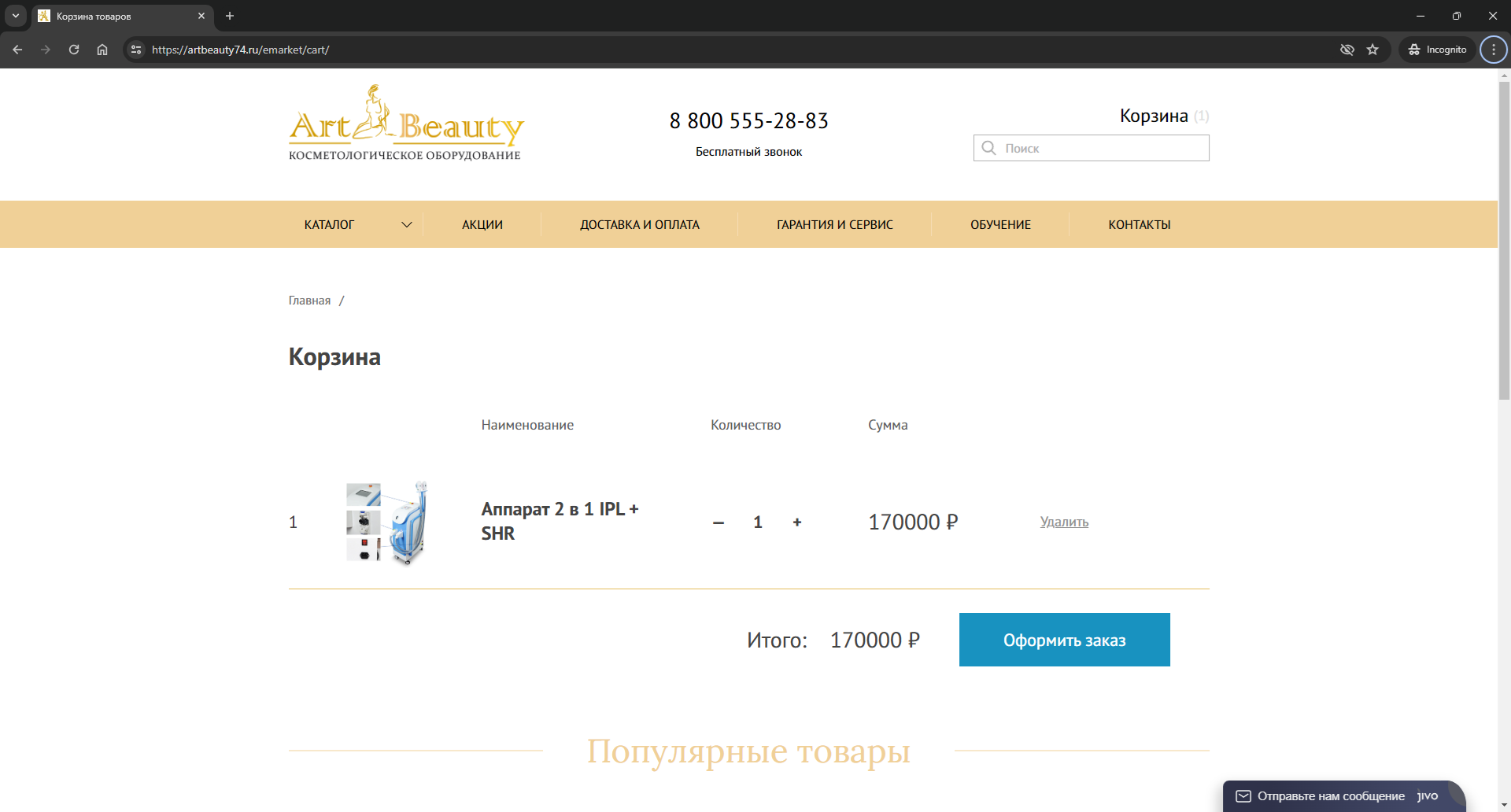Click the browser home icon
Image resolution: width=1511 pixels, height=812 pixels.
pyautogui.click(x=102, y=50)
